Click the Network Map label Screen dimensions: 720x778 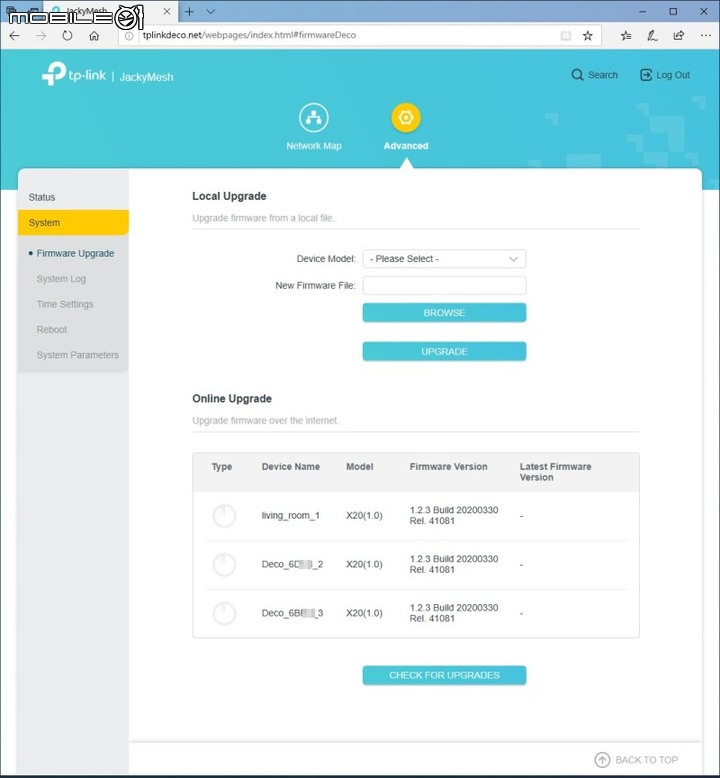(314, 146)
